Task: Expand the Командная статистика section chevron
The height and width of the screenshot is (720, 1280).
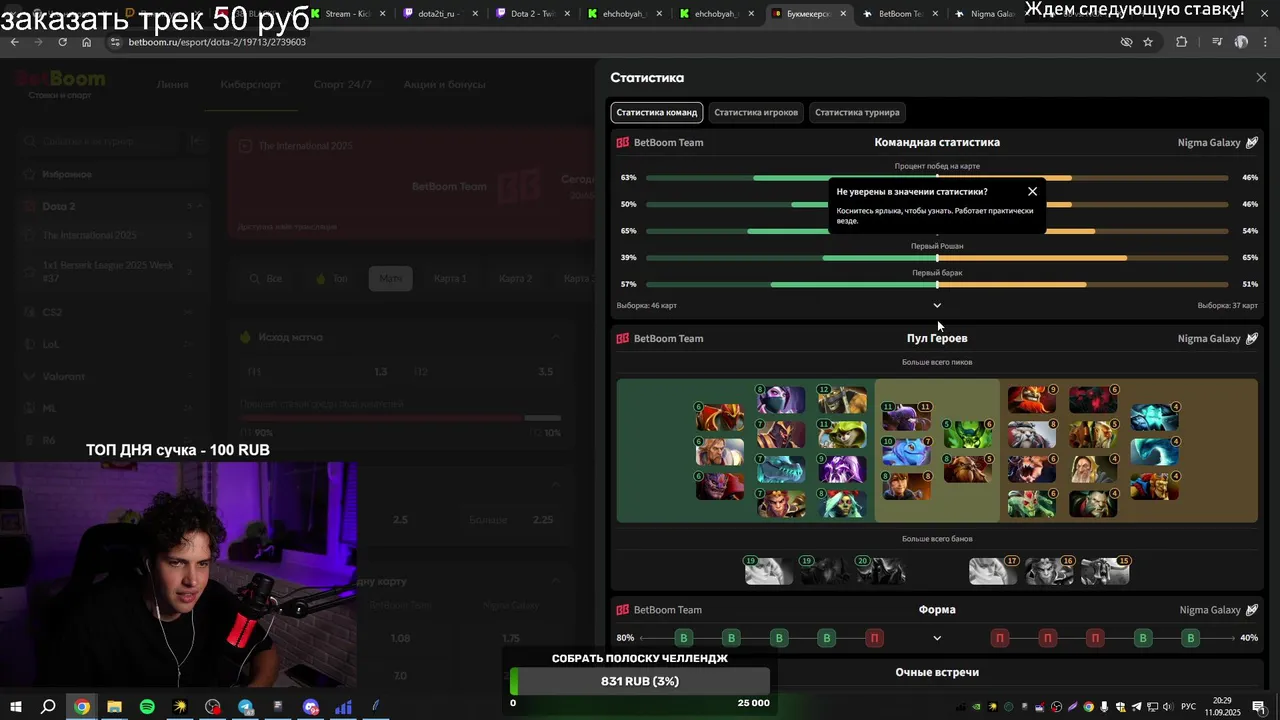Action: 937,305
